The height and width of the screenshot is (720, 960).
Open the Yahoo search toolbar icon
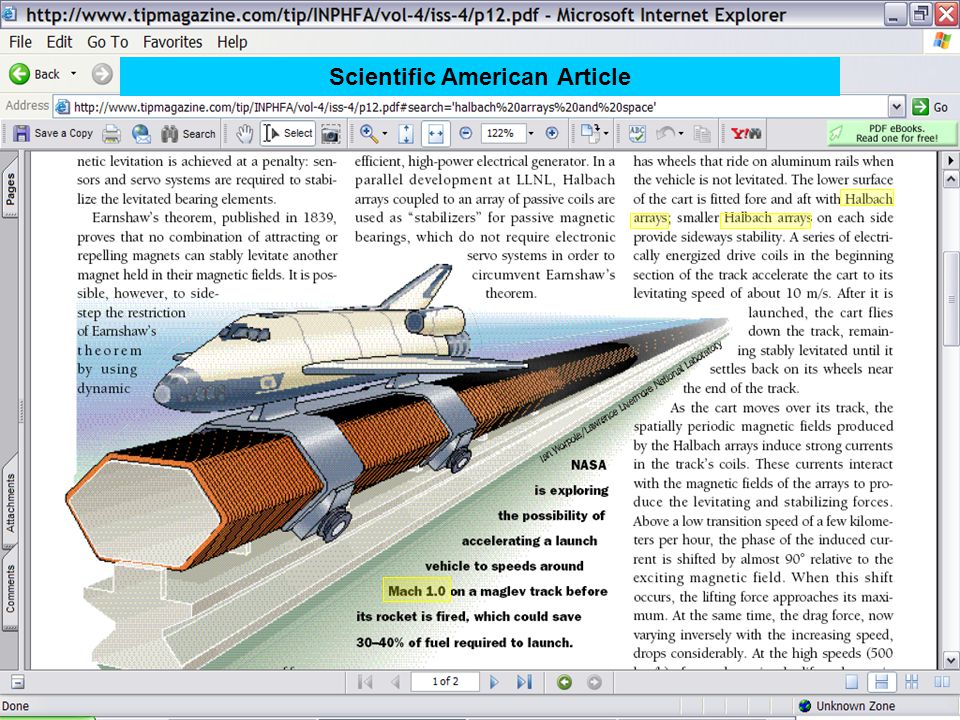click(746, 133)
